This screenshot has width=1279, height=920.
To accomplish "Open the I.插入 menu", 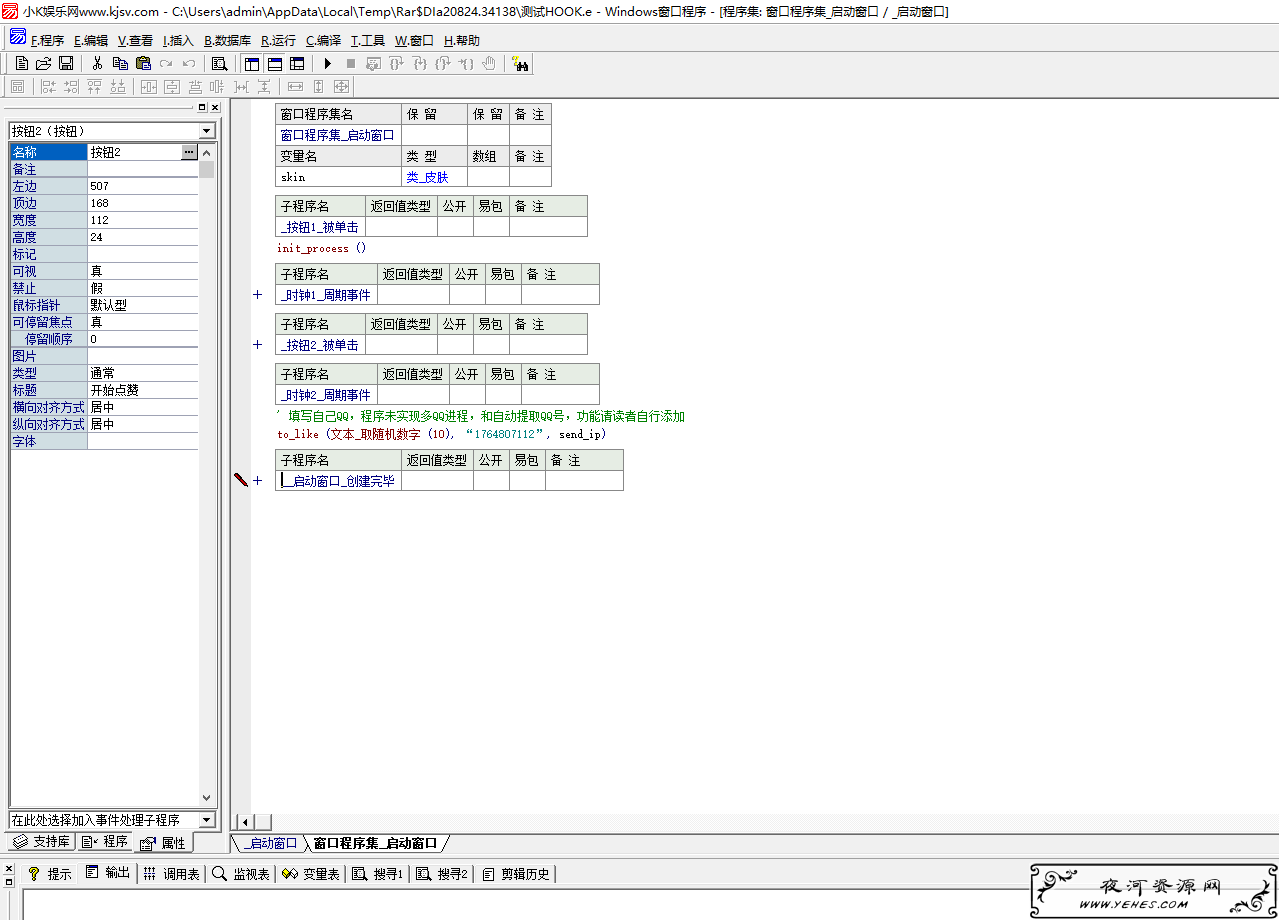I will 178,41.
